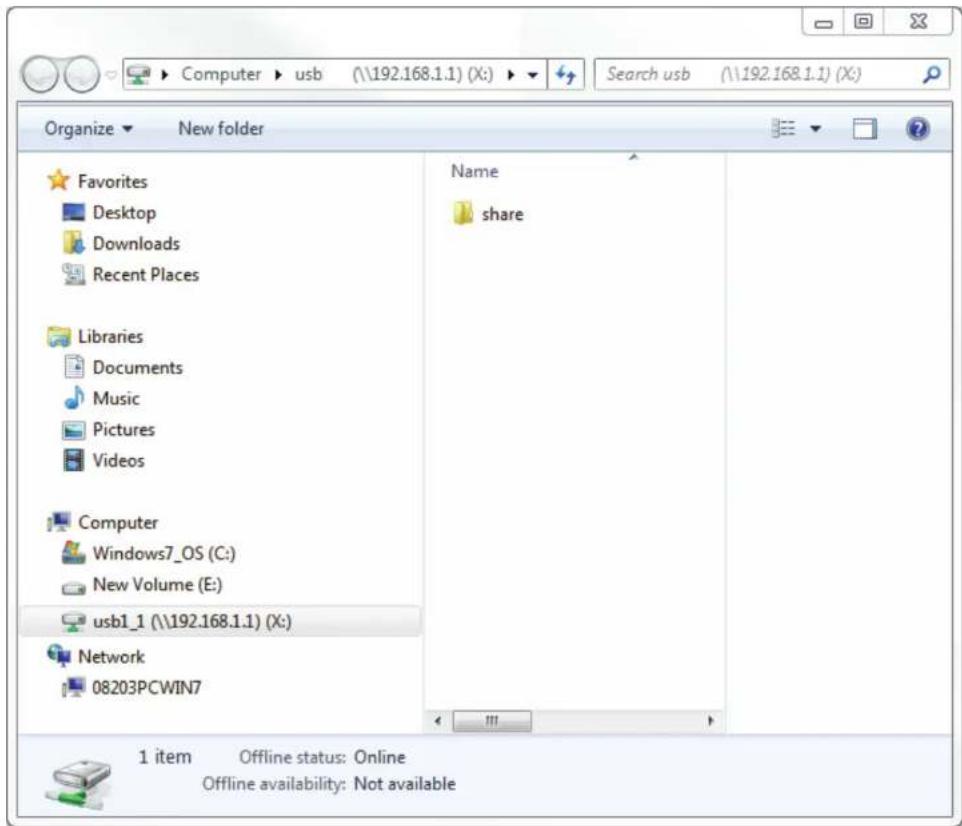Maximize the Explorer window

click(863, 22)
